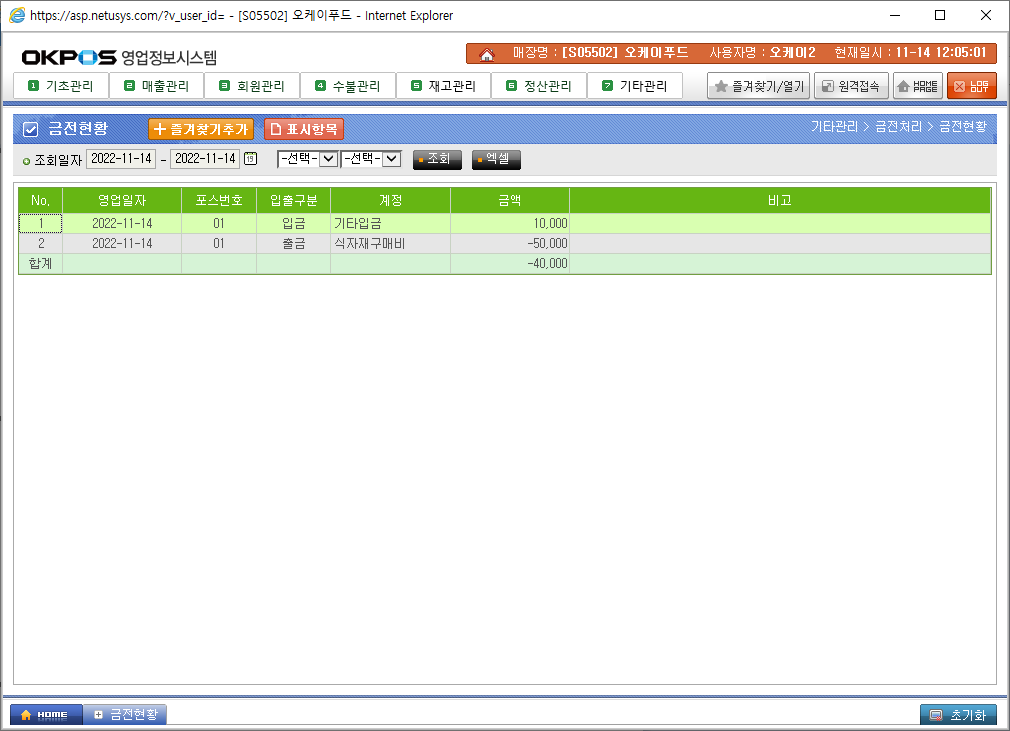Screen dimensions: 1010x731
Task: Toggle the checkbox beside 금전현황 title
Action: pyautogui.click(x=30, y=129)
